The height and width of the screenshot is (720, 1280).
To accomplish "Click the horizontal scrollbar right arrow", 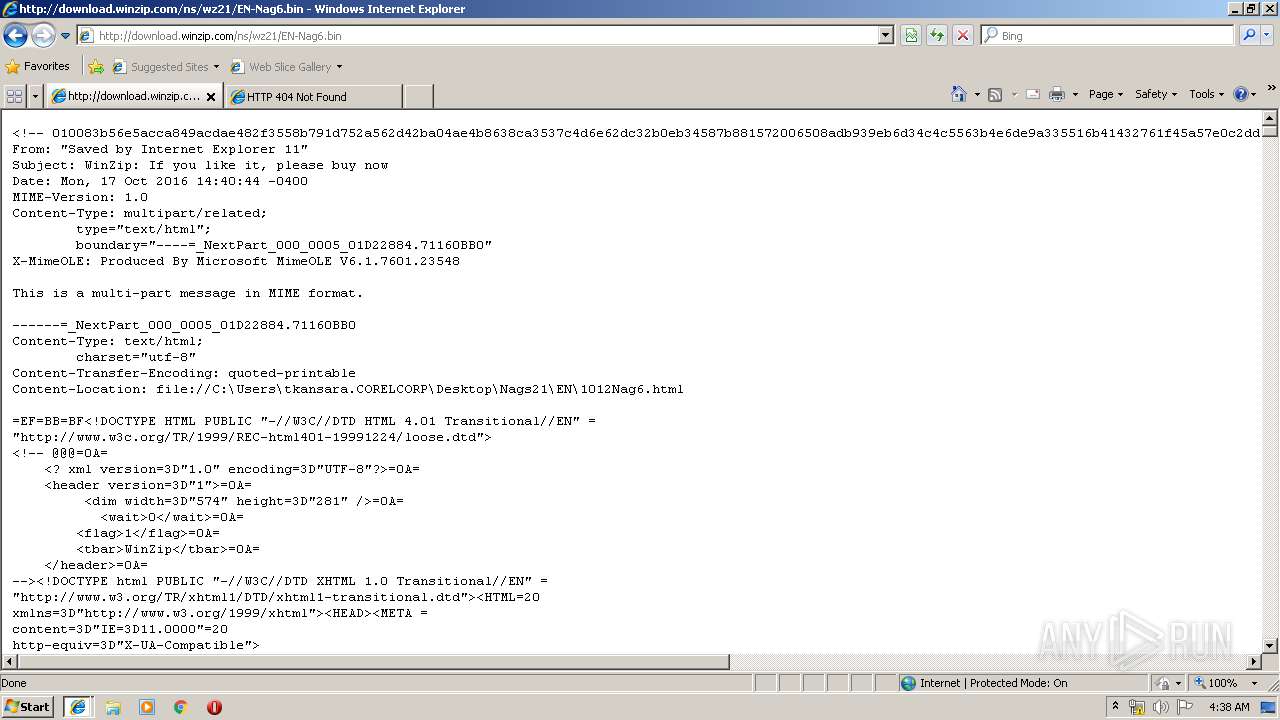I will [1254, 662].
